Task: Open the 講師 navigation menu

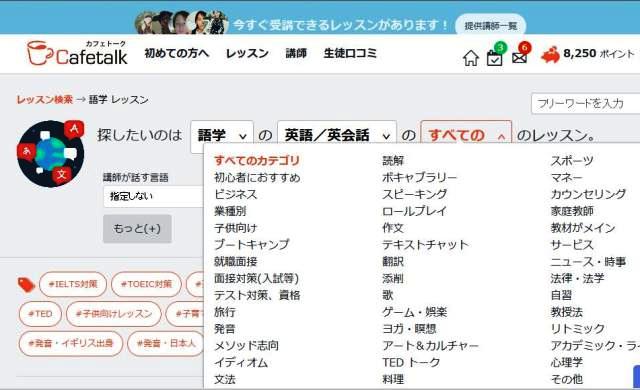Action: tap(296, 53)
